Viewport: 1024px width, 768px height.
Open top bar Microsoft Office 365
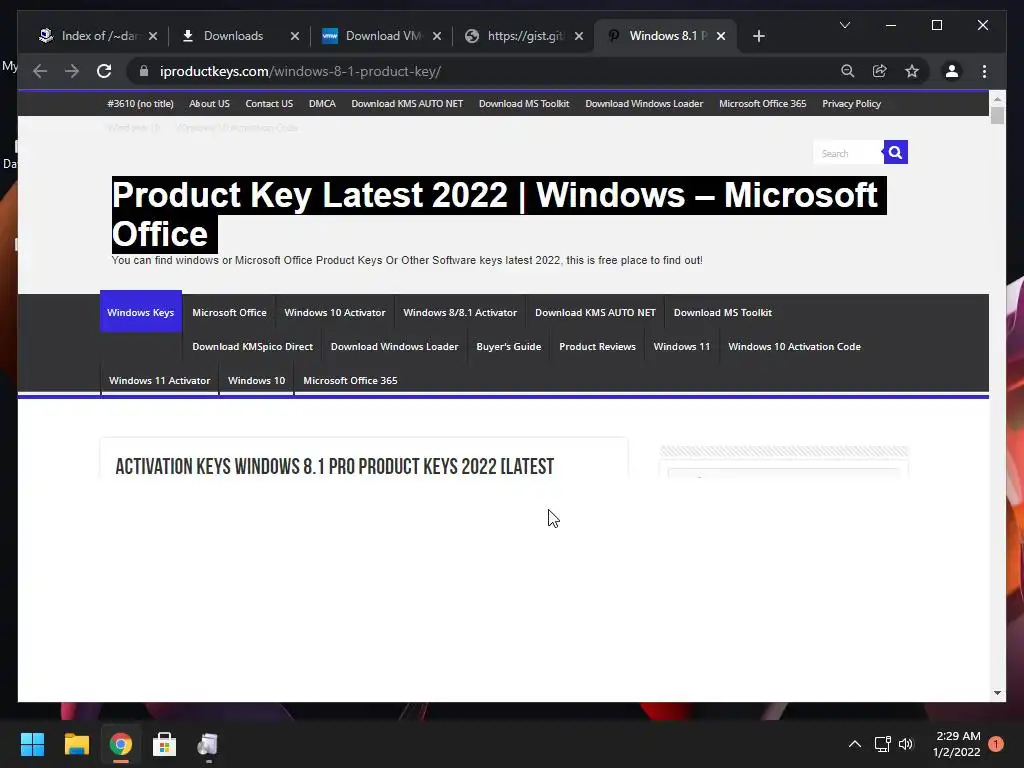(x=762, y=104)
